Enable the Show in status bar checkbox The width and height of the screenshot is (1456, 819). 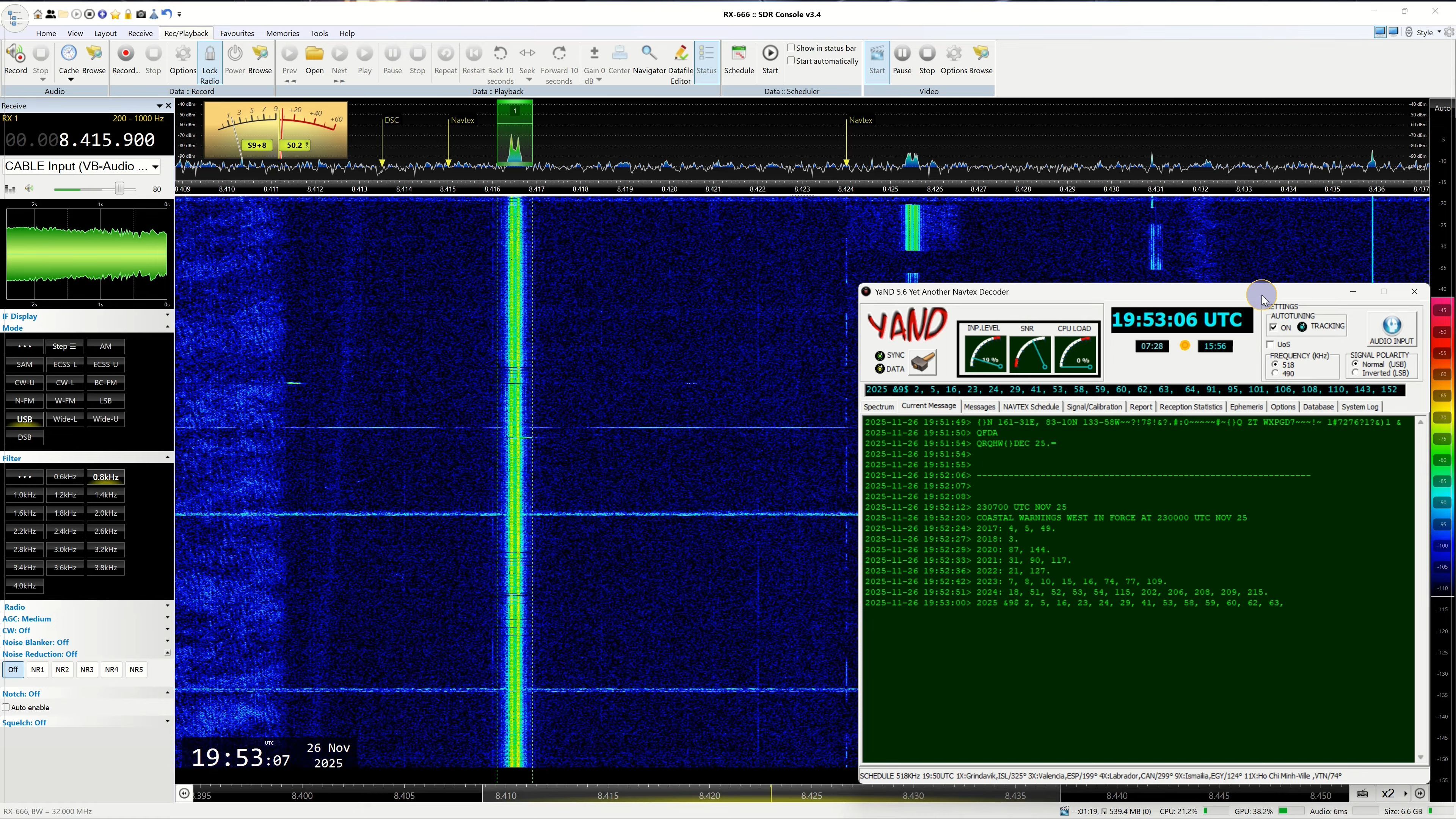[791, 48]
